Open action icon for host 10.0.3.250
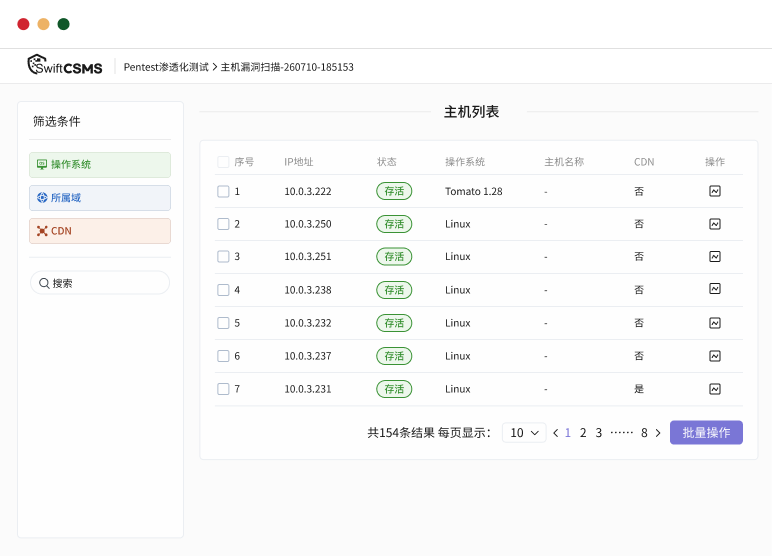 tap(714, 224)
